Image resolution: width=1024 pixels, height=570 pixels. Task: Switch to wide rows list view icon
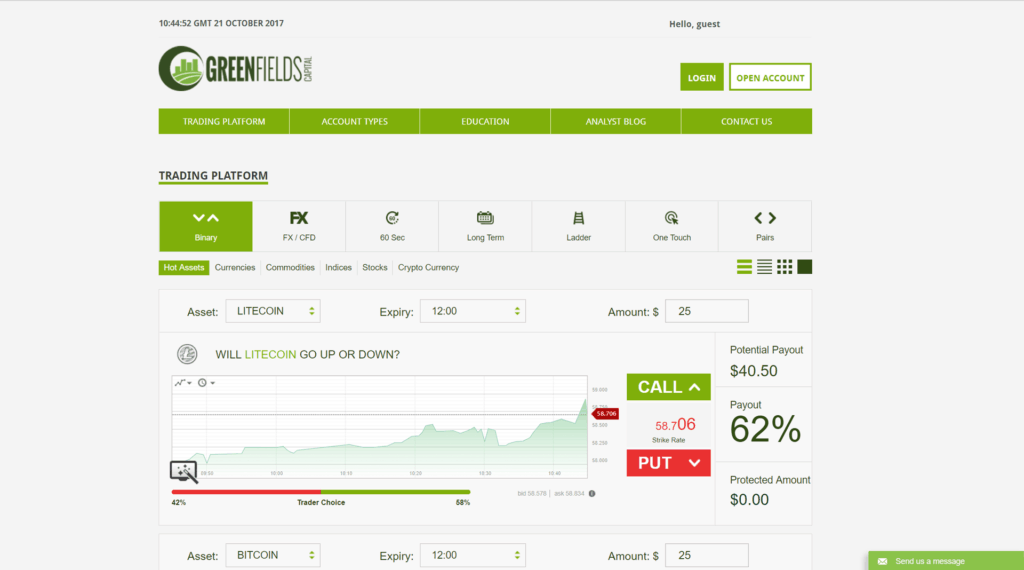[x=744, y=266]
